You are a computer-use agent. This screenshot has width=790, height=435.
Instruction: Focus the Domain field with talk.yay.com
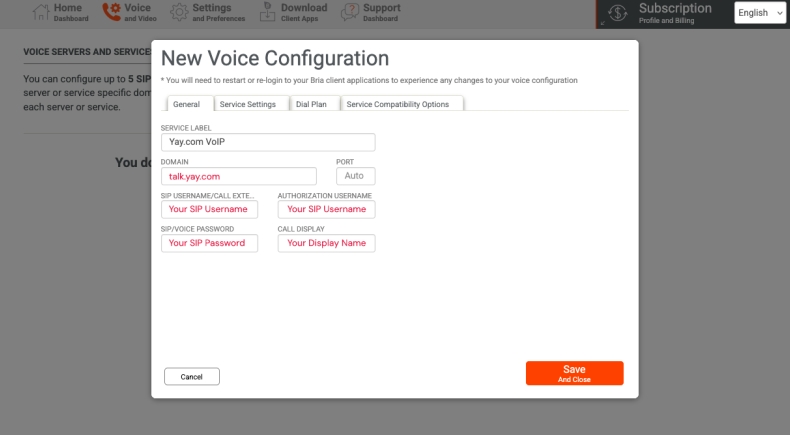click(238, 176)
